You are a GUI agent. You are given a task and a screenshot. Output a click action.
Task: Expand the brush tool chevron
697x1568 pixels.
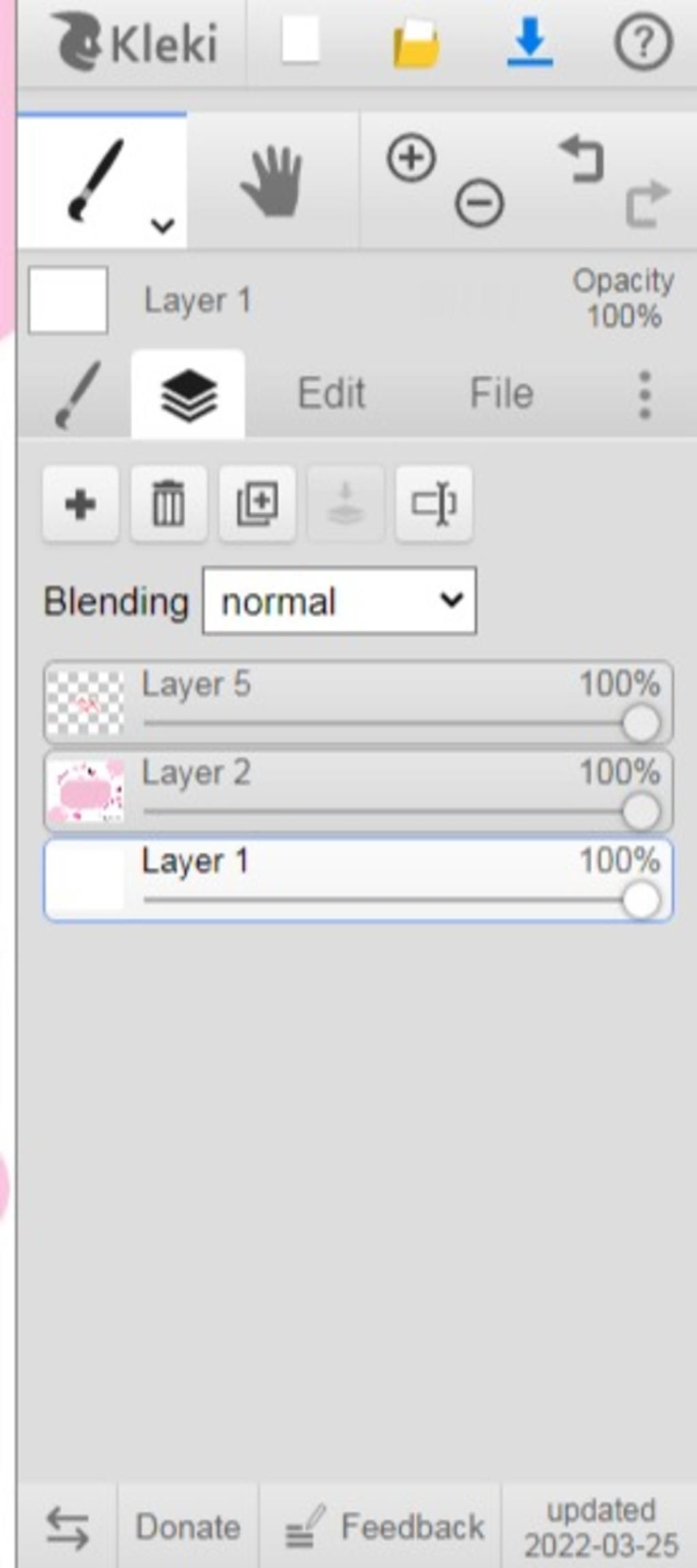163,225
